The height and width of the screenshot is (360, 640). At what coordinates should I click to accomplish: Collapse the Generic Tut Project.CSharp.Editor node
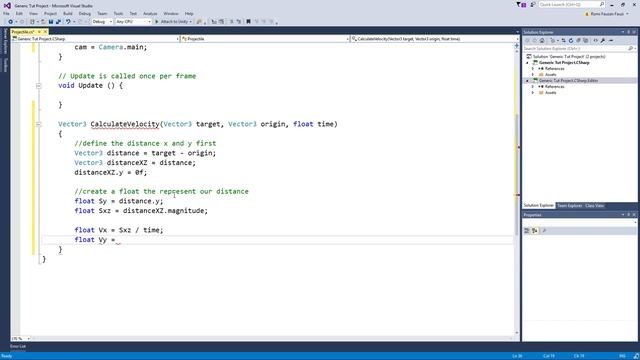(x=527, y=81)
